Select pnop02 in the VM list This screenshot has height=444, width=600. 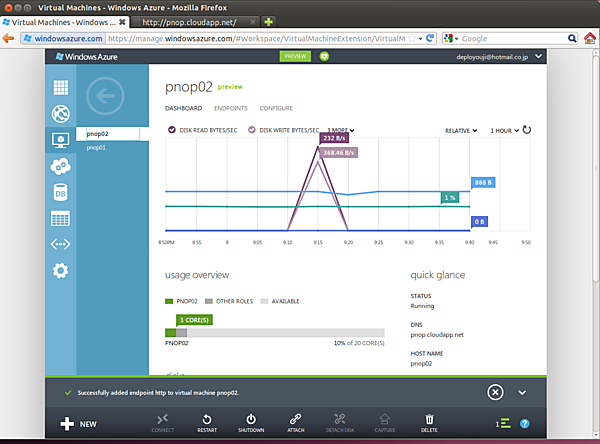click(x=112, y=134)
